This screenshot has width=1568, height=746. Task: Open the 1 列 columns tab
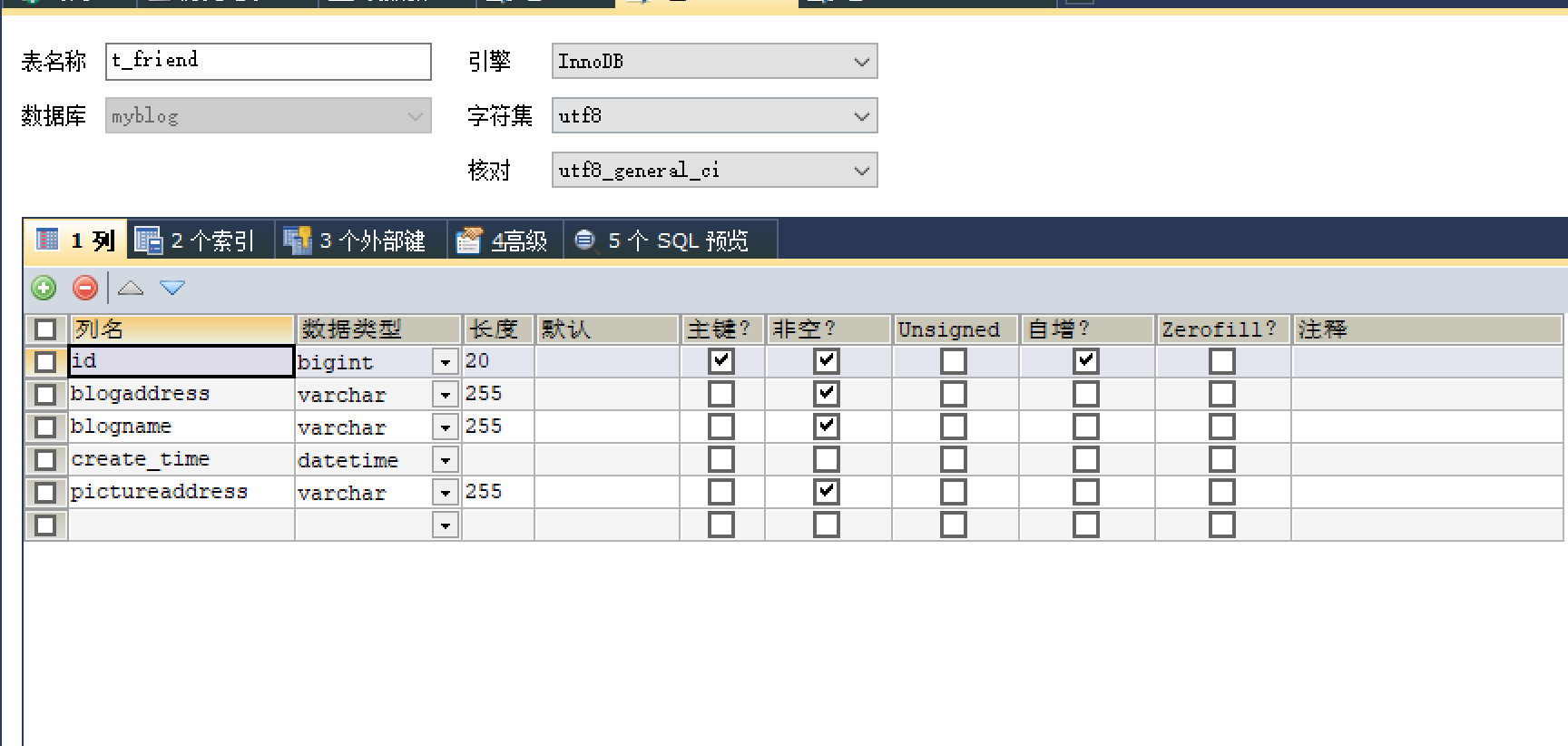[x=75, y=240]
